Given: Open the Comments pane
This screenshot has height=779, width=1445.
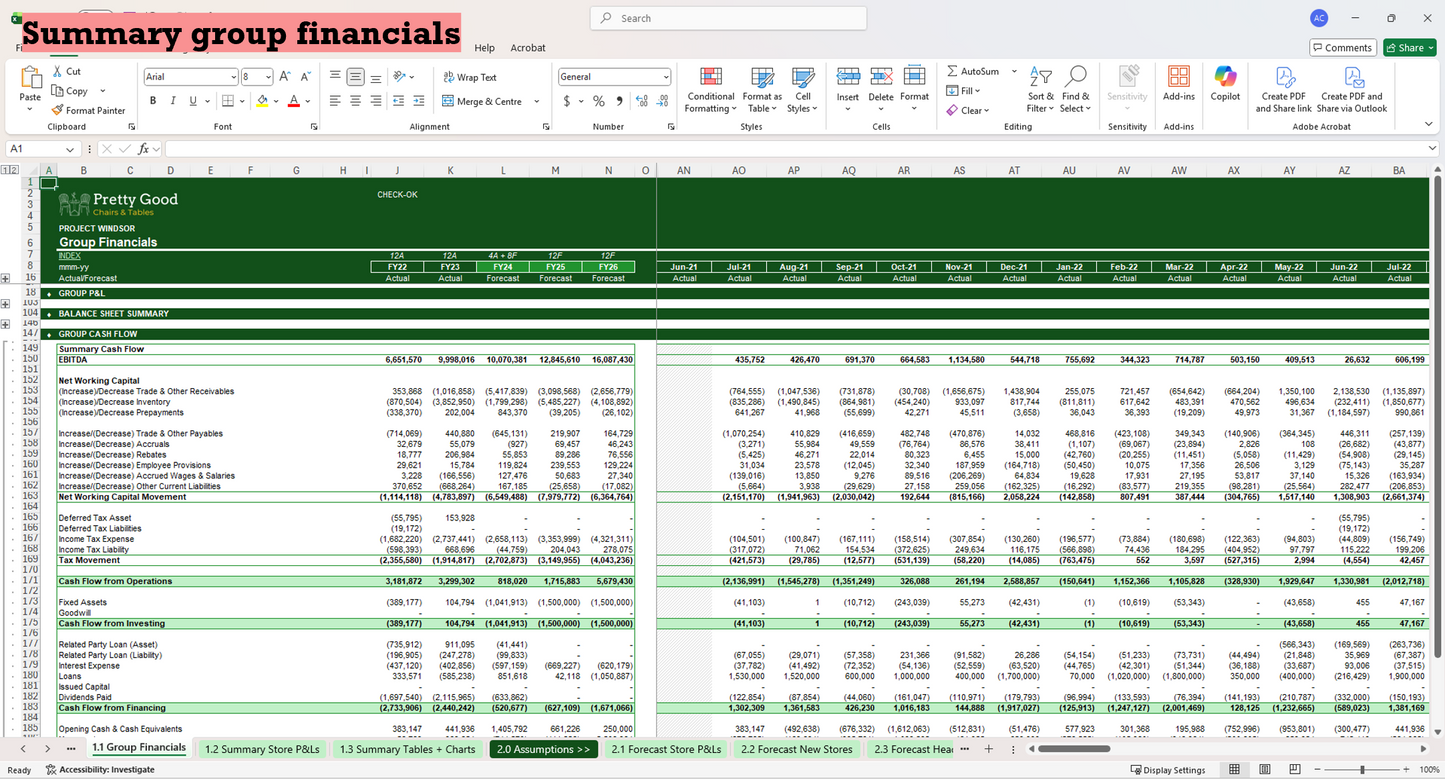Looking at the screenshot, I should pyautogui.click(x=1342, y=47).
